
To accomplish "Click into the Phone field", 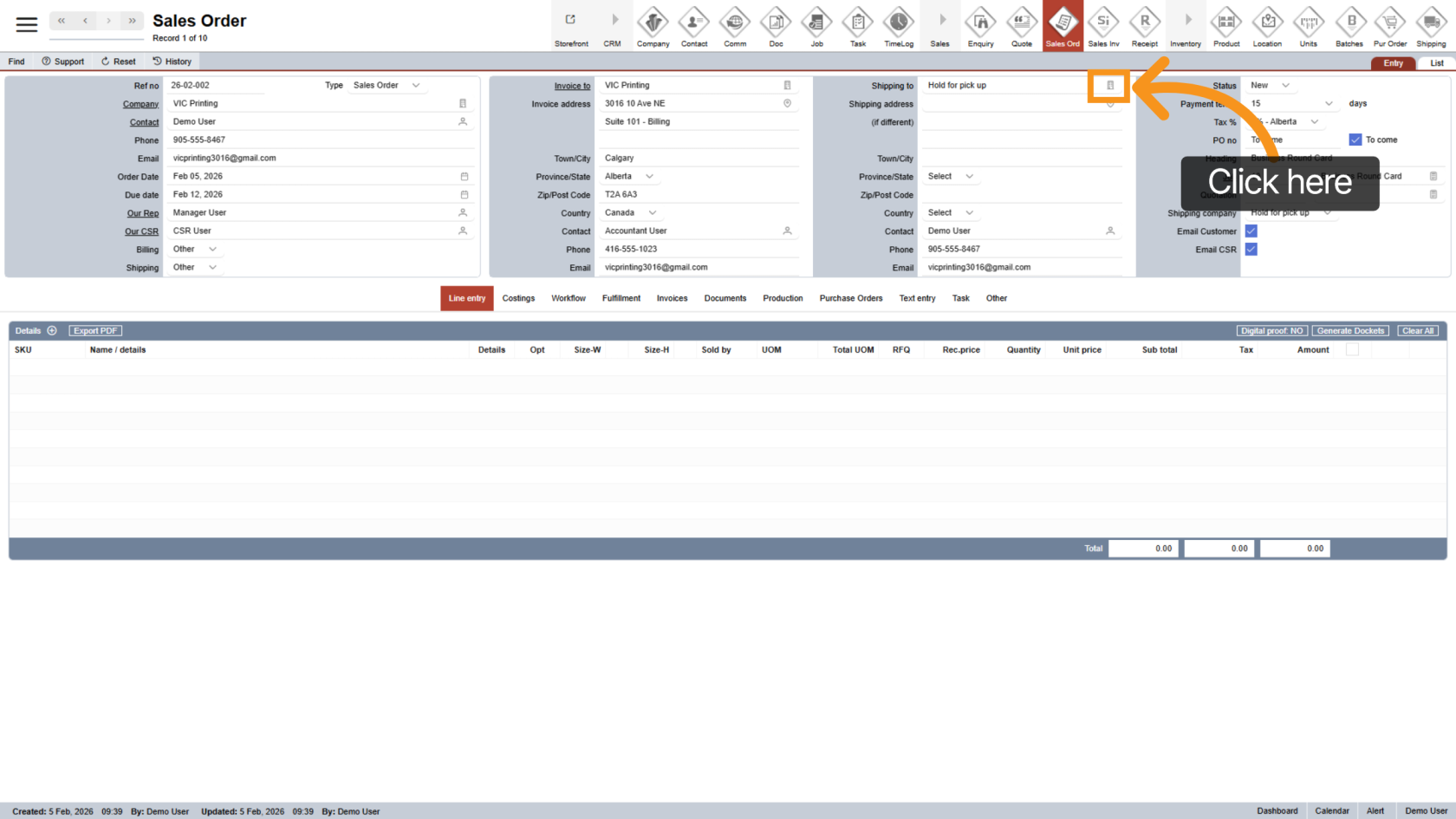I will click(312, 140).
